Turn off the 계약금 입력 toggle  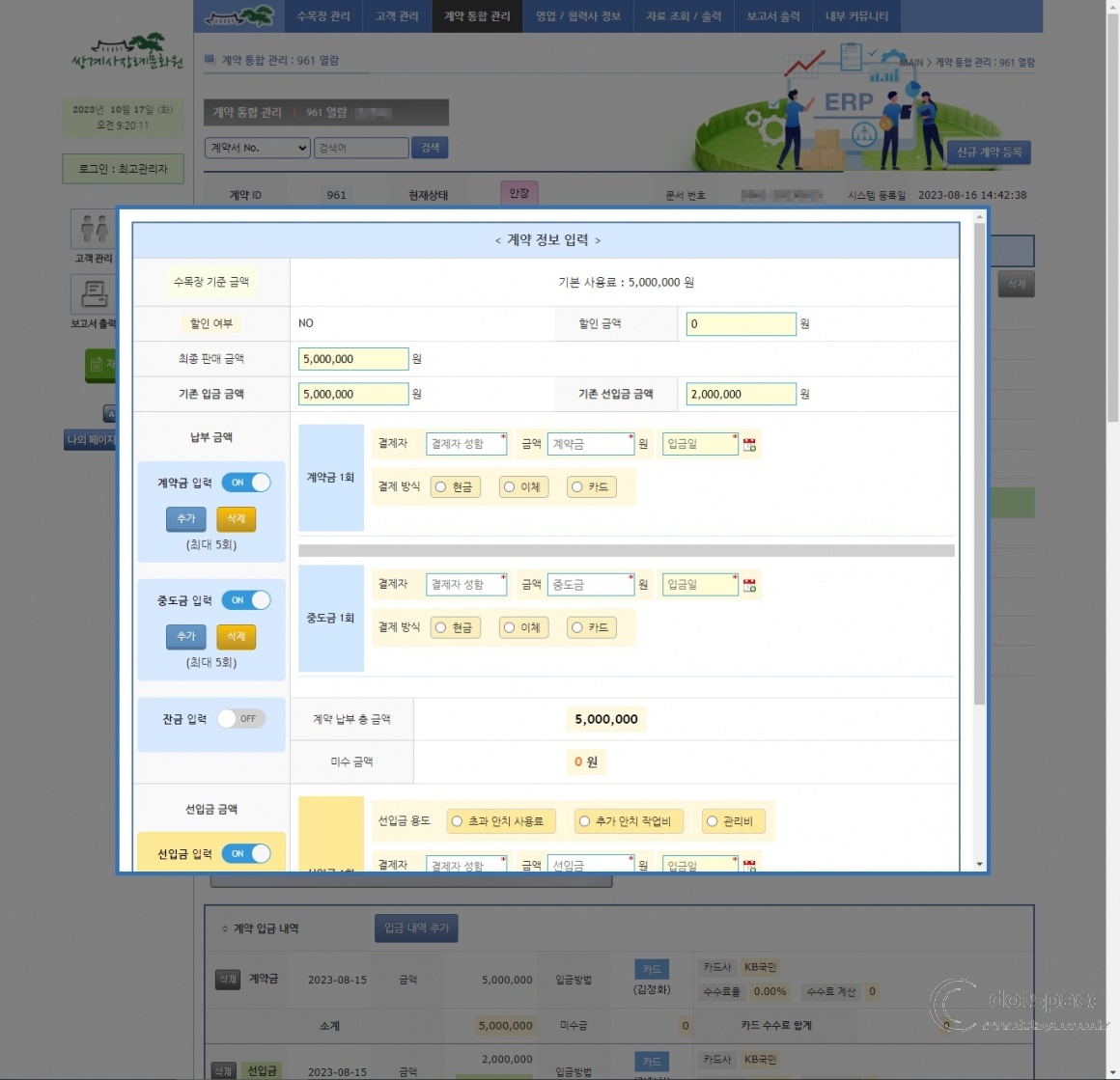246,483
